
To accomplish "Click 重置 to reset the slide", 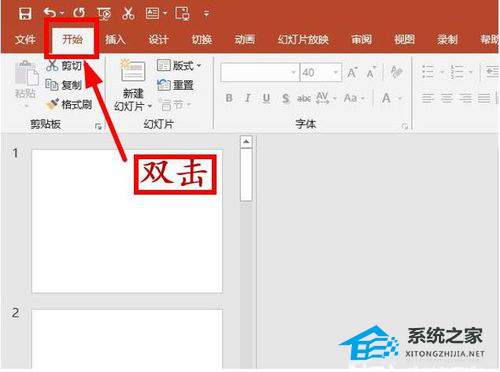I will 175,85.
